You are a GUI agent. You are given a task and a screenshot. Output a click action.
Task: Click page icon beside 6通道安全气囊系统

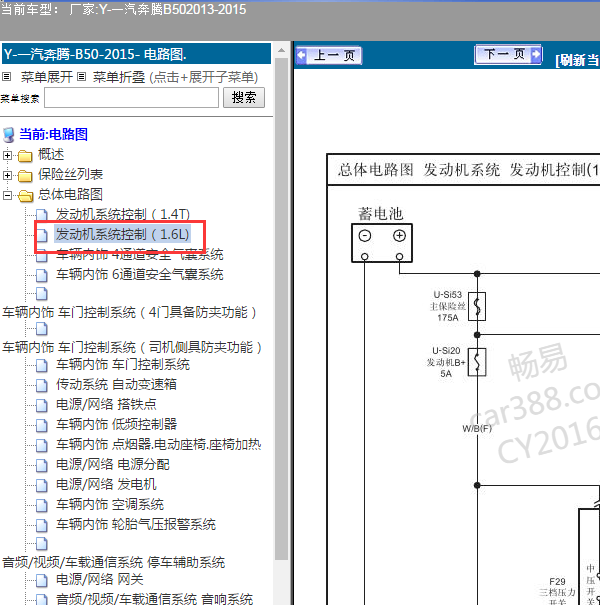coord(42,275)
